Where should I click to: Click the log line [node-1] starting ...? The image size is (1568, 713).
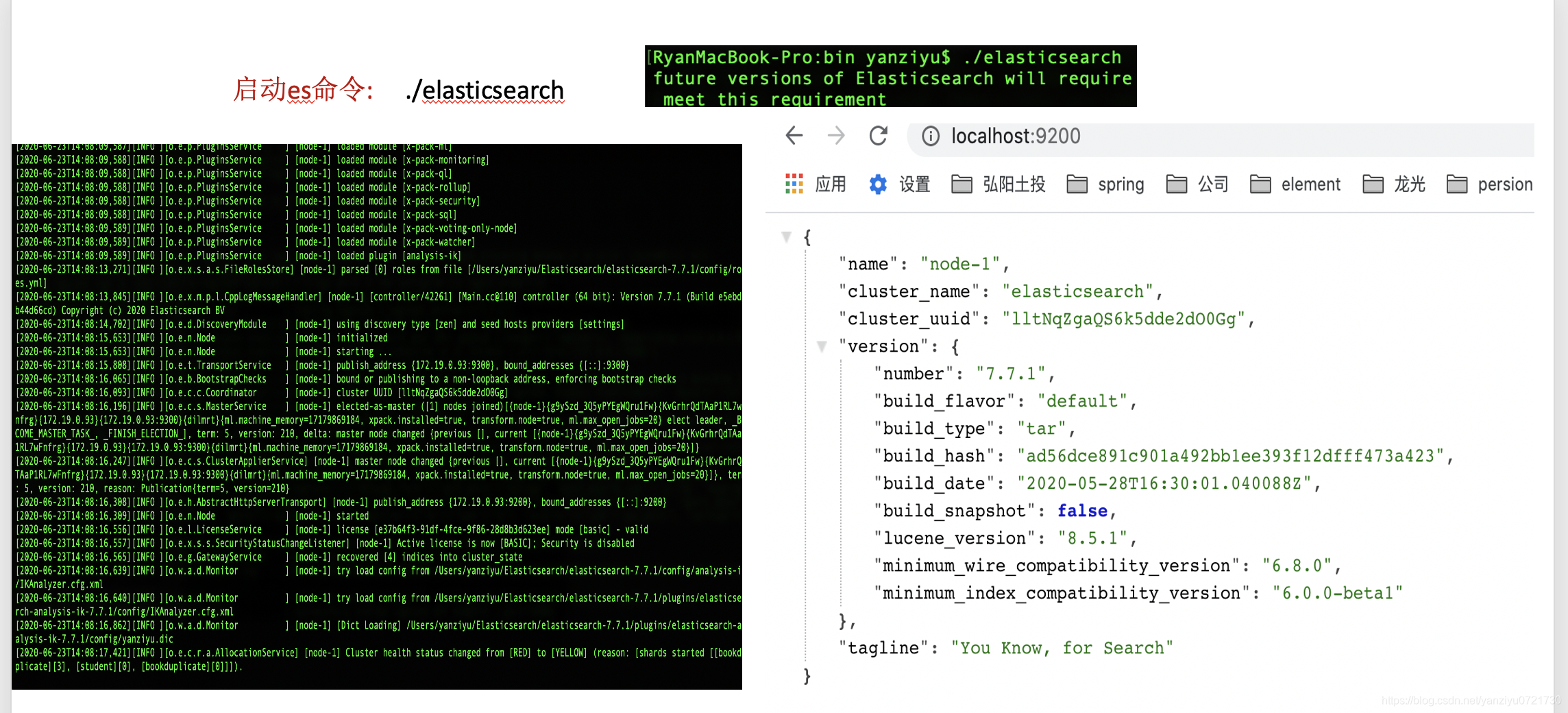coord(204,352)
